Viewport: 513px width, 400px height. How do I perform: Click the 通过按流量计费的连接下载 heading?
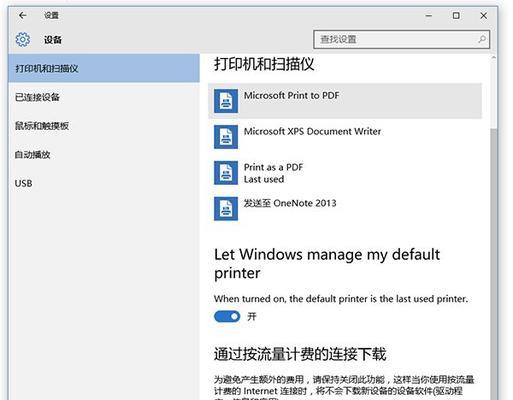coord(300,354)
